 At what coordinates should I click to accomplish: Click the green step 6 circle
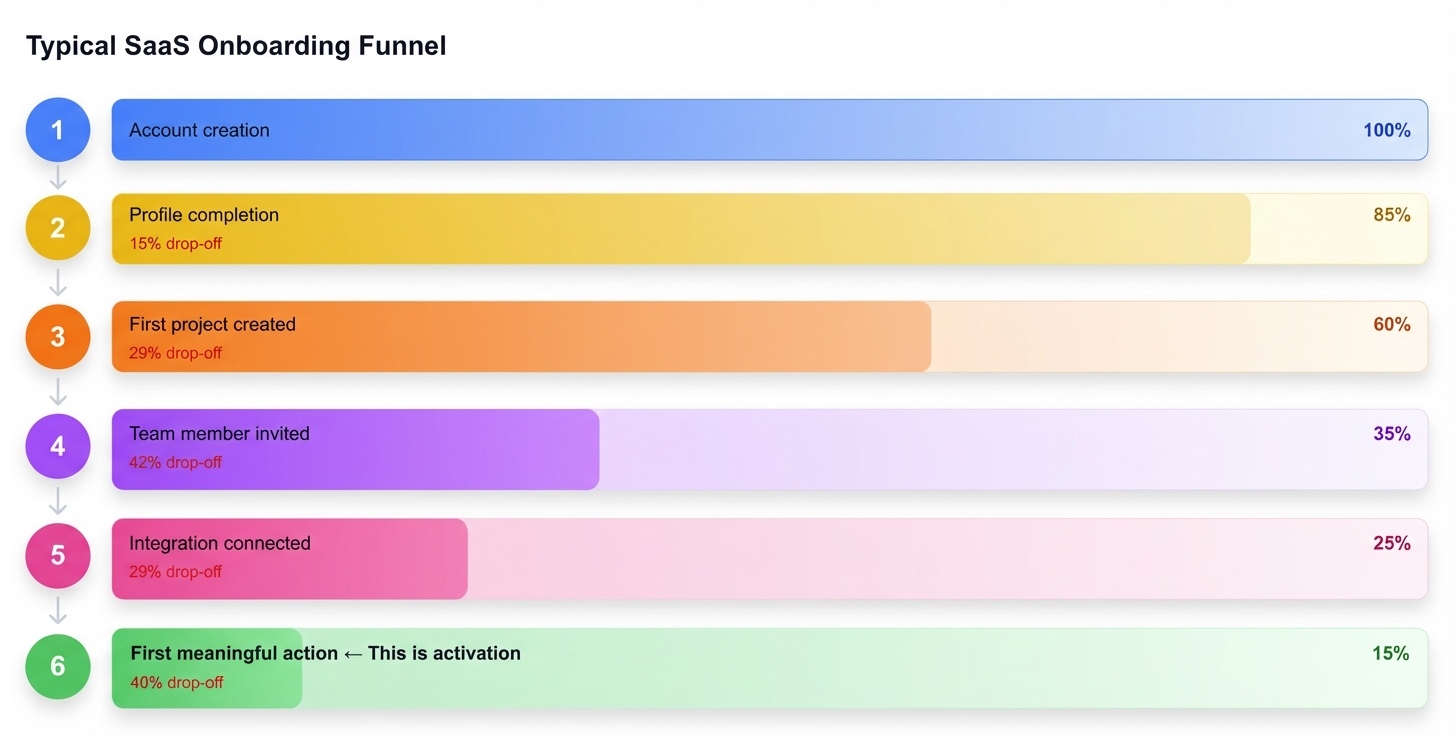[x=58, y=666]
